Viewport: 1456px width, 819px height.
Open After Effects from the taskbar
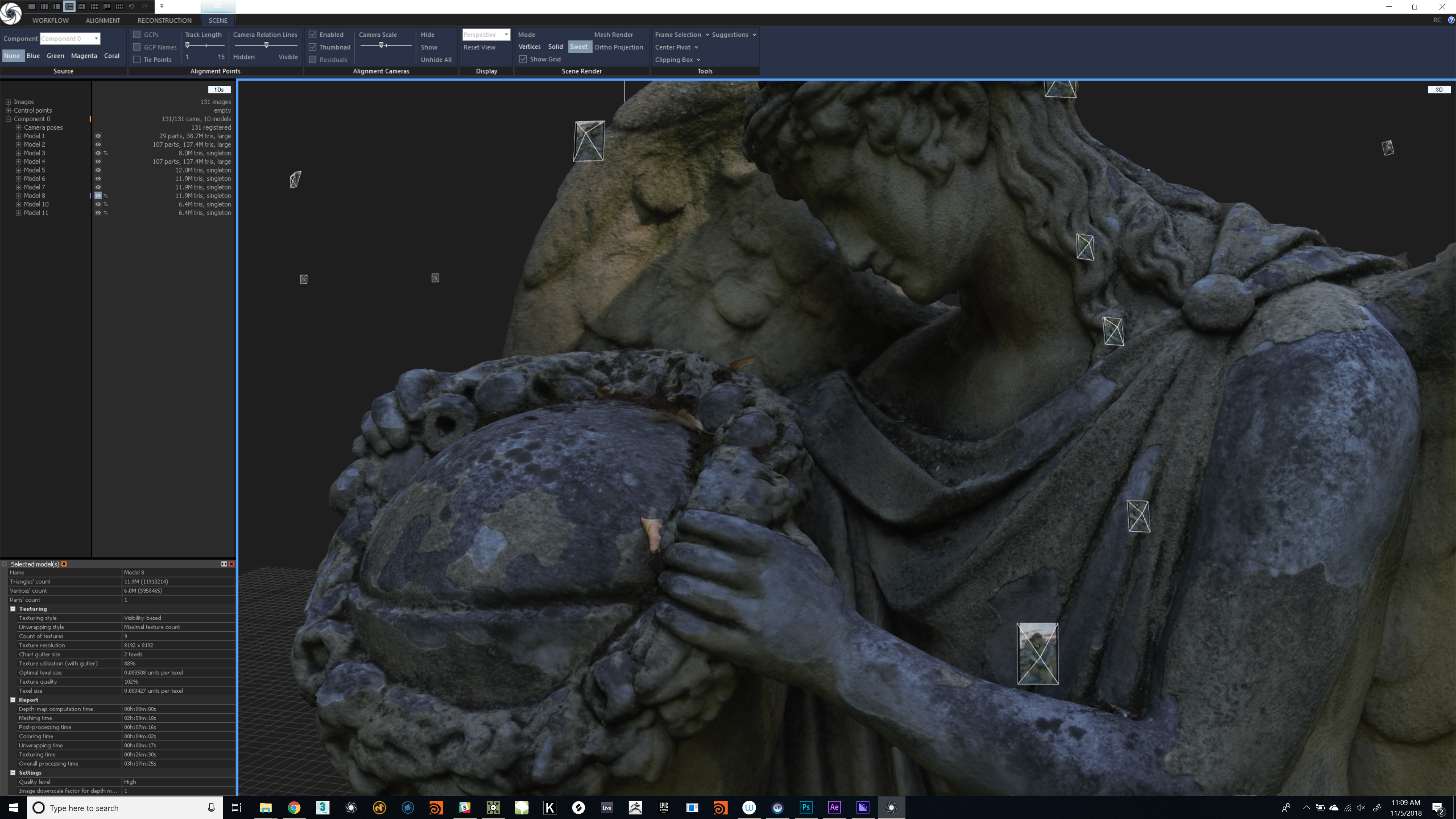pos(834,808)
